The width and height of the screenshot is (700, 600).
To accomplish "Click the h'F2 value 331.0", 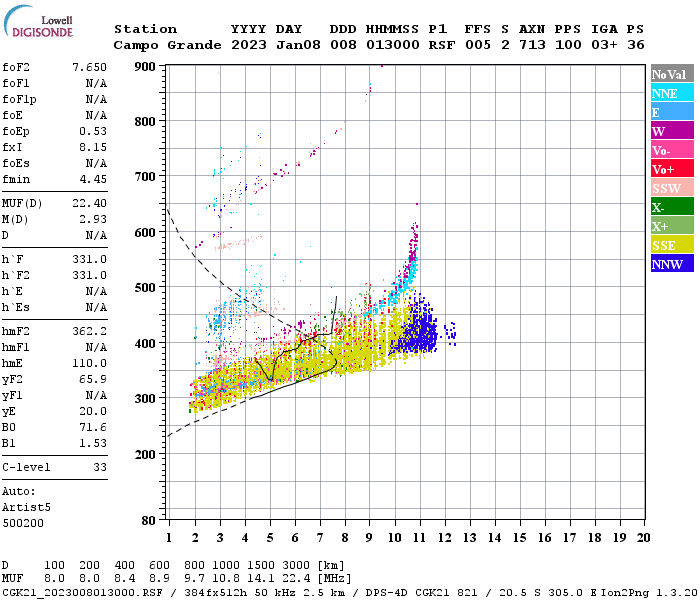I will [89, 275].
